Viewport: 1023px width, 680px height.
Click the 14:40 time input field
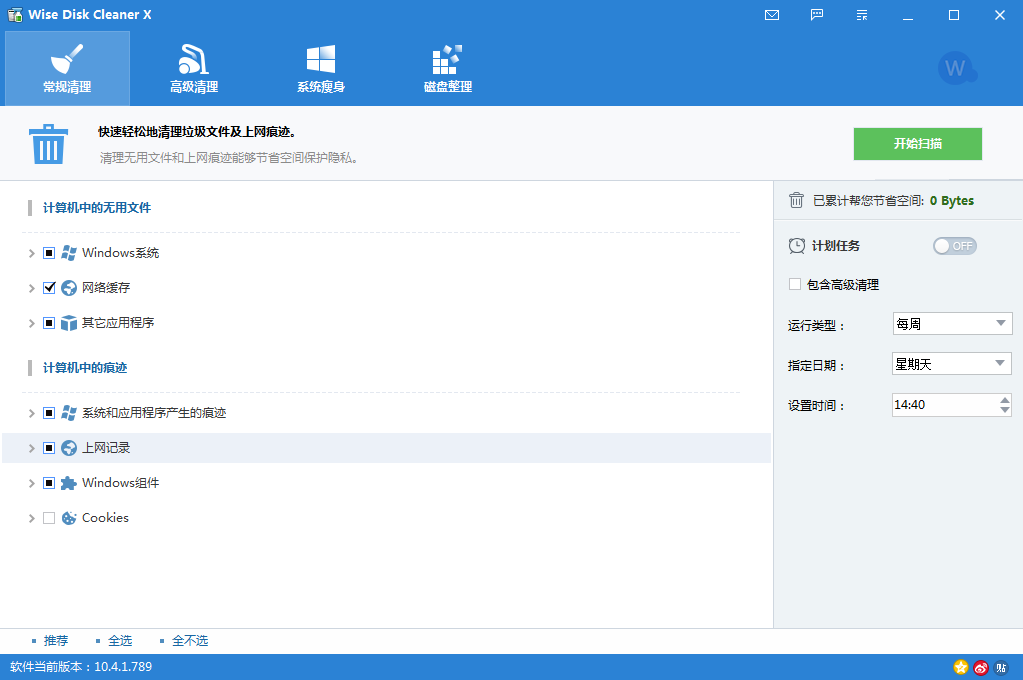pos(945,405)
